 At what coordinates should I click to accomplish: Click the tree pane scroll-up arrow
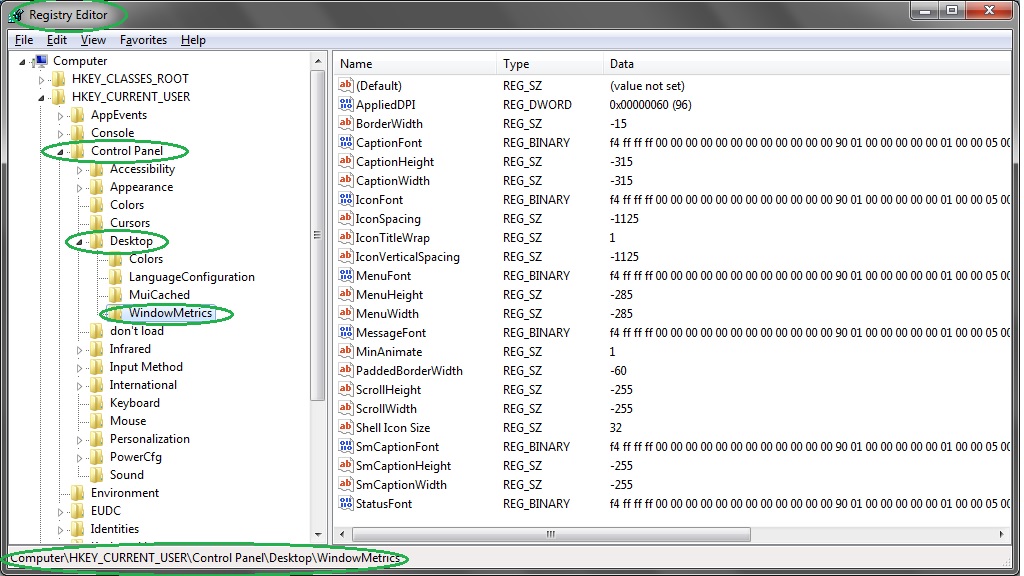click(318, 61)
